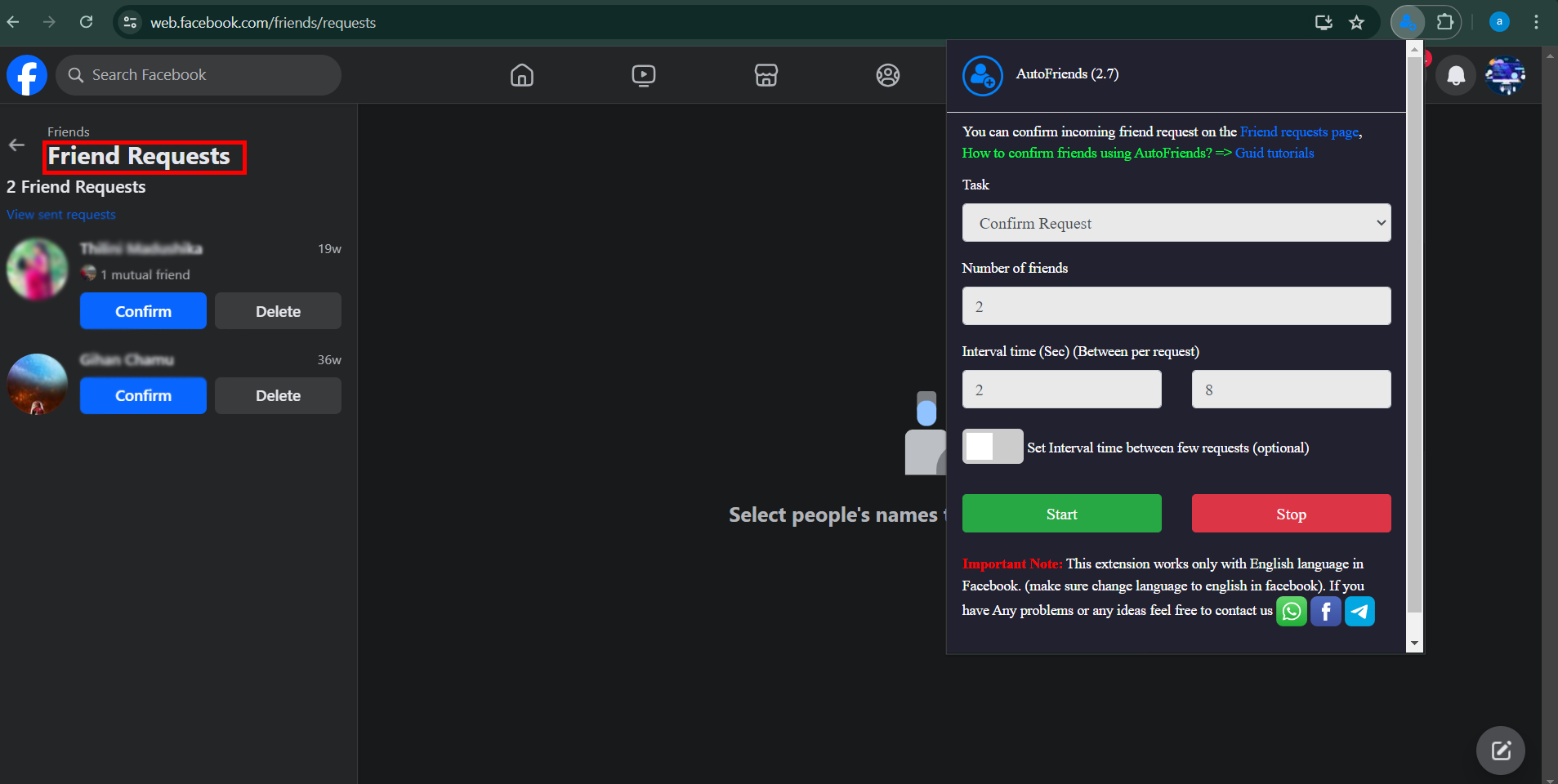Open the Guid tutorials link

click(x=1275, y=153)
